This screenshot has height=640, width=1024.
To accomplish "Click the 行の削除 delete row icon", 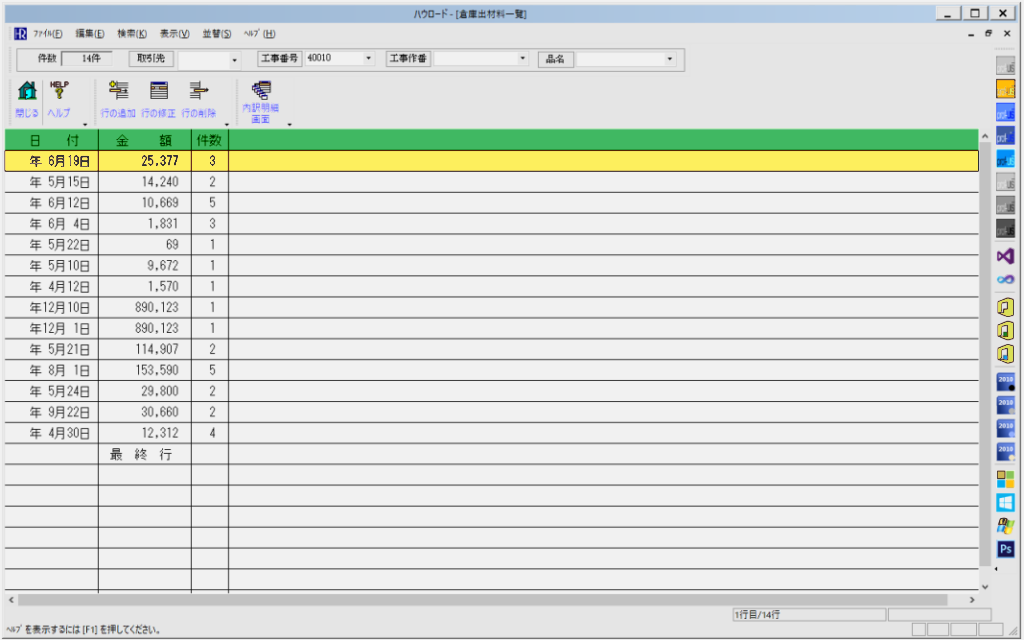I will (x=198, y=92).
